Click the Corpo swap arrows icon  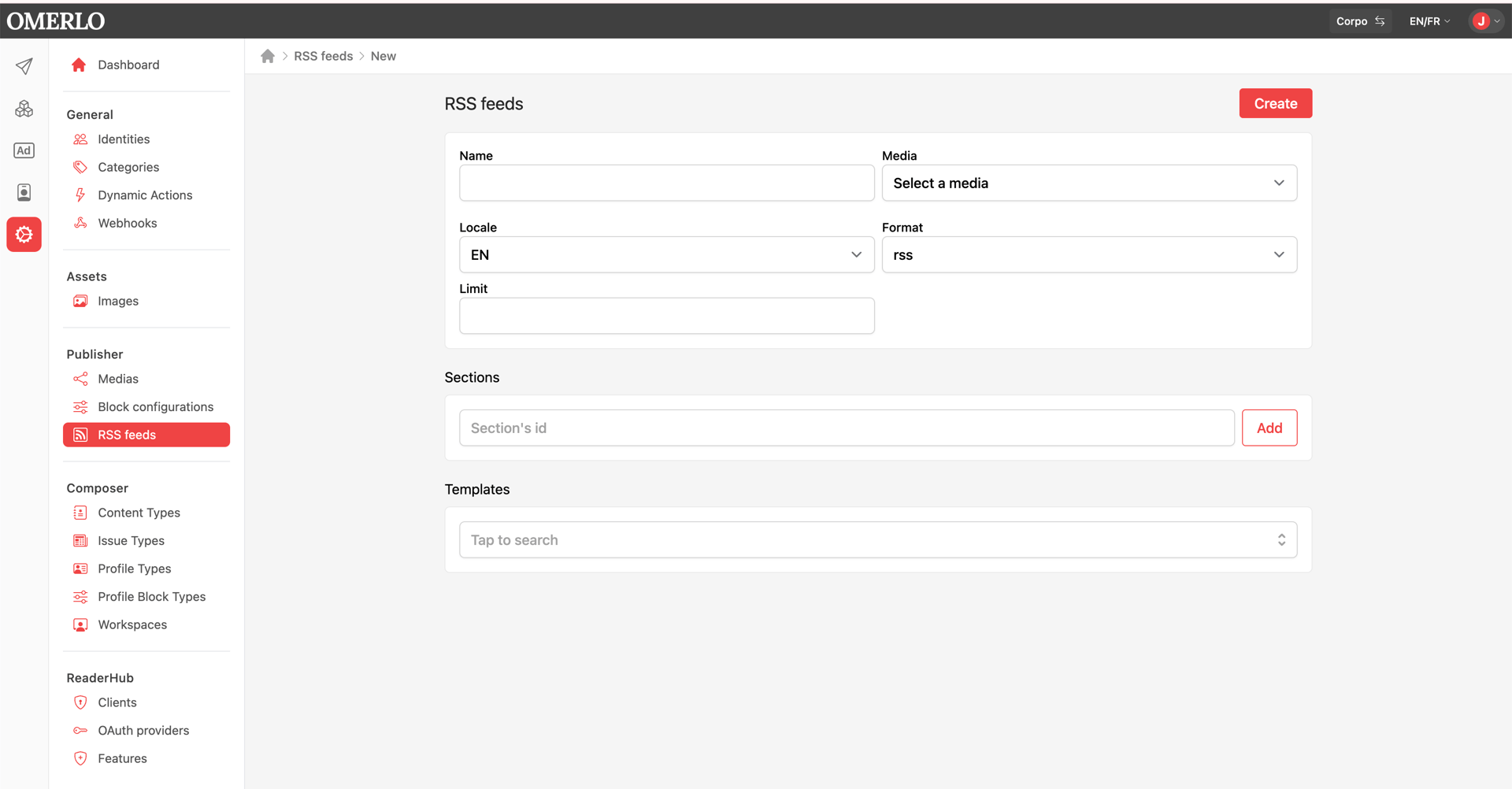pos(1380,21)
